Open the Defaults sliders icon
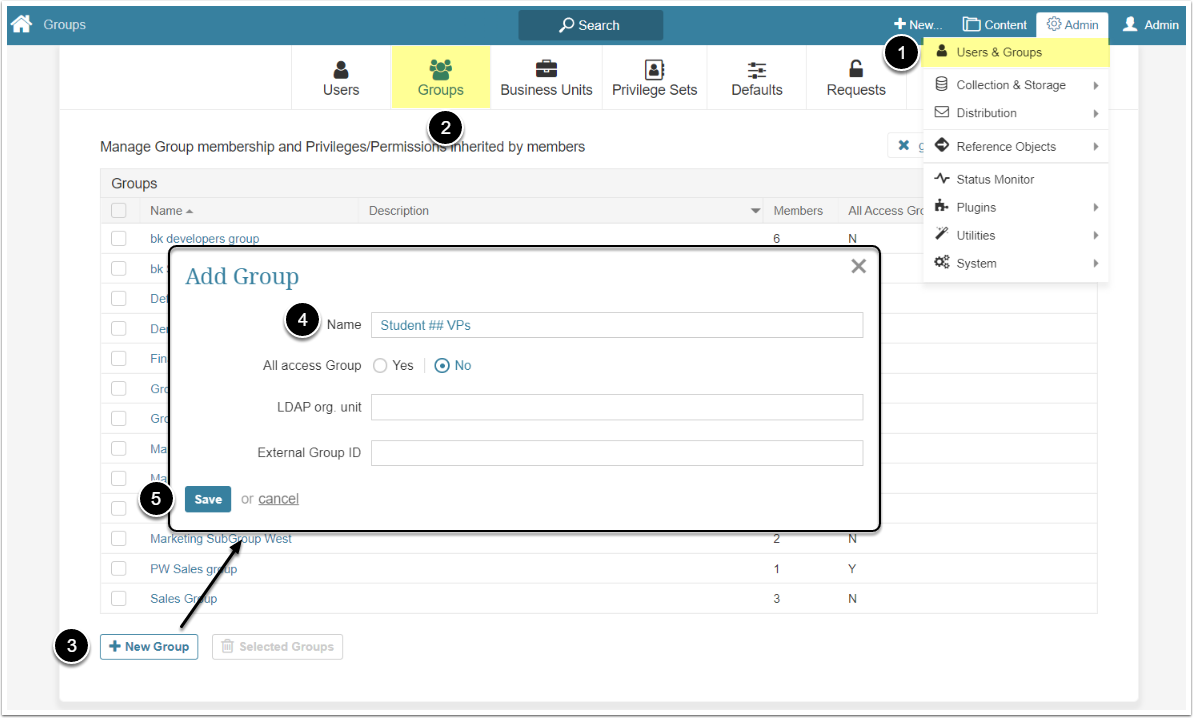Image resolution: width=1193 pixels, height=718 pixels. point(757,70)
